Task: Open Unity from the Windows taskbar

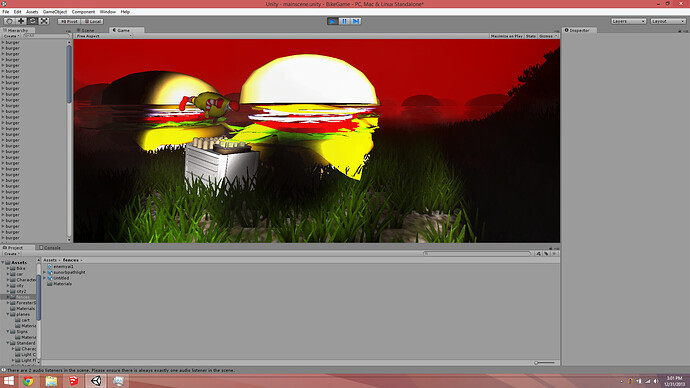Action: tap(96, 381)
